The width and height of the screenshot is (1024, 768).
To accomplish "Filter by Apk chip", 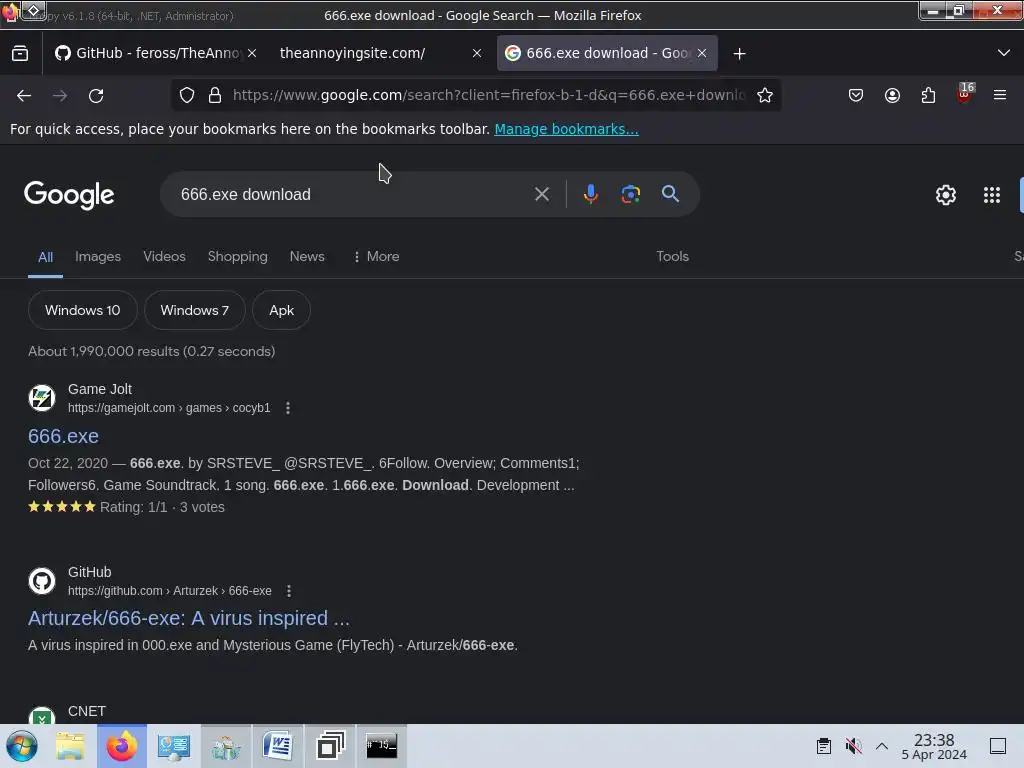I will coord(281,310).
